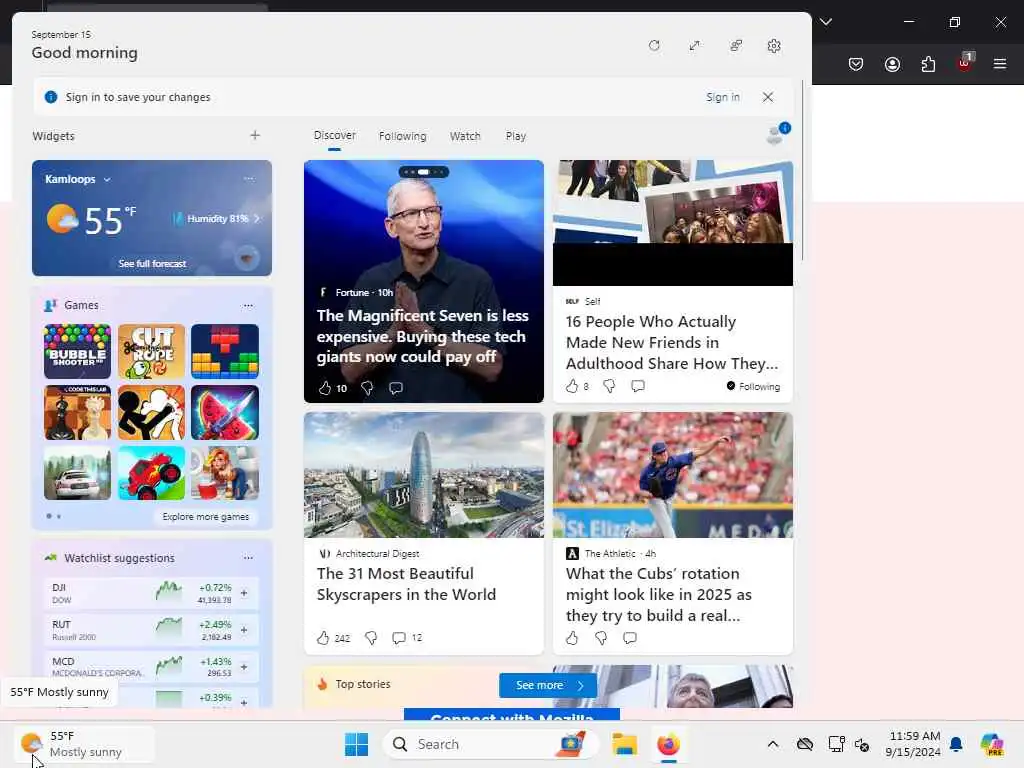
Task: Add MCD to watchlist
Action: (x=244, y=667)
